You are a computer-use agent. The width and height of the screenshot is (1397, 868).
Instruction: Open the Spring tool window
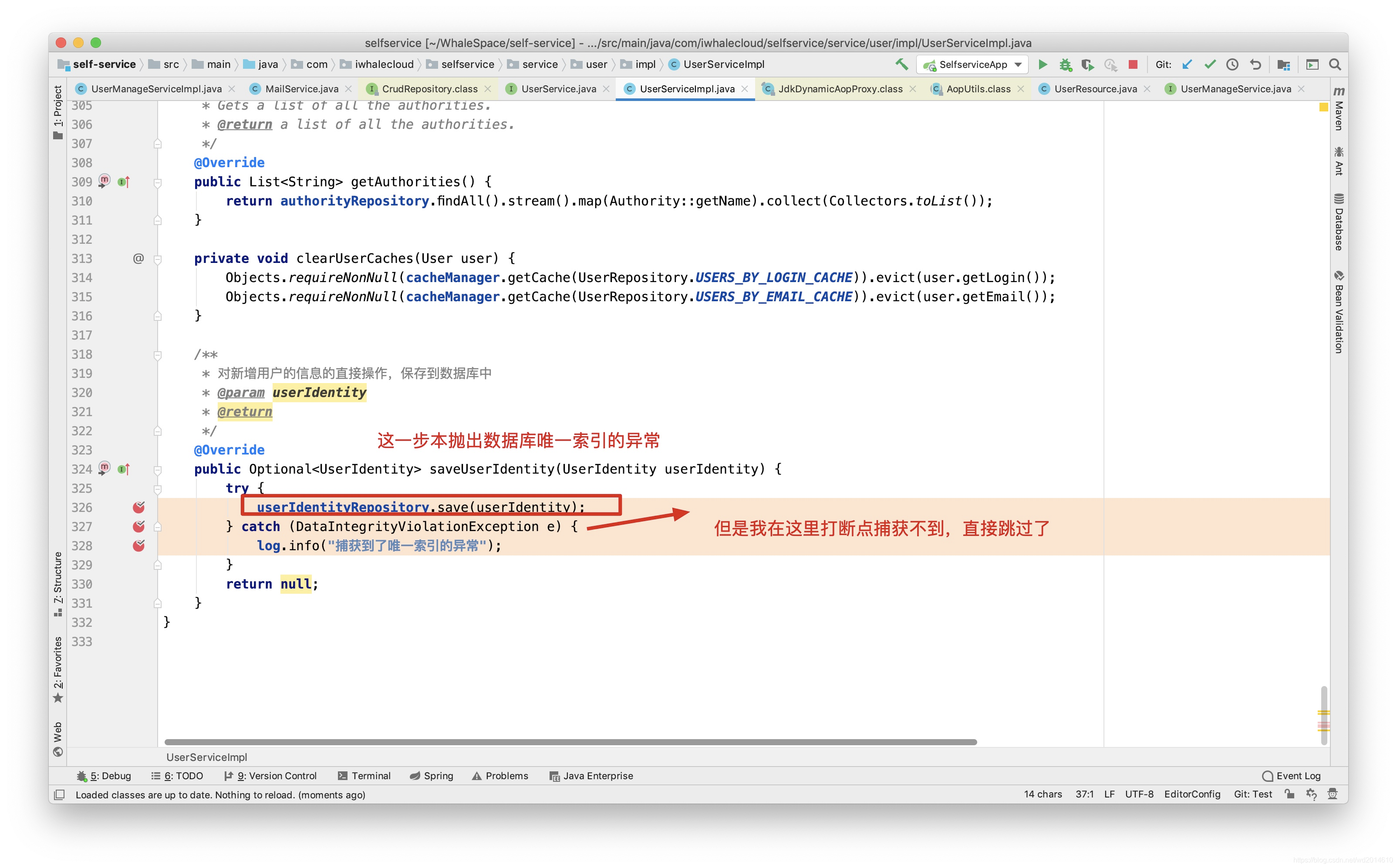[x=431, y=776]
